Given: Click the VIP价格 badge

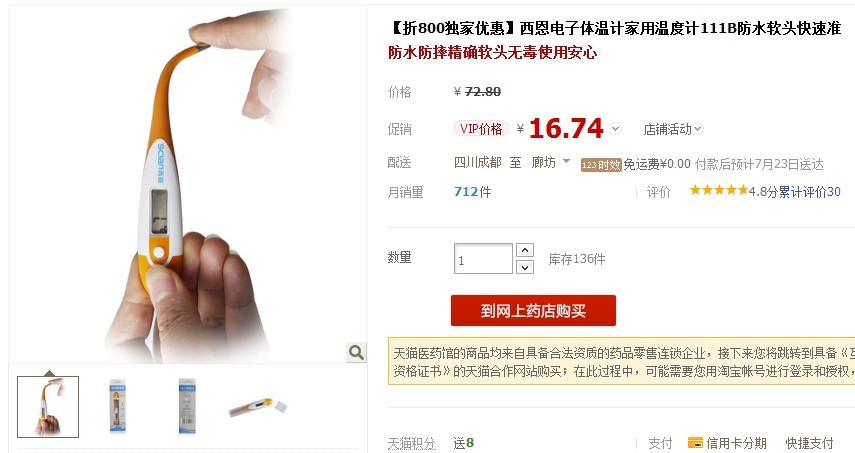Looking at the screenshot, I should coord(481,129).
